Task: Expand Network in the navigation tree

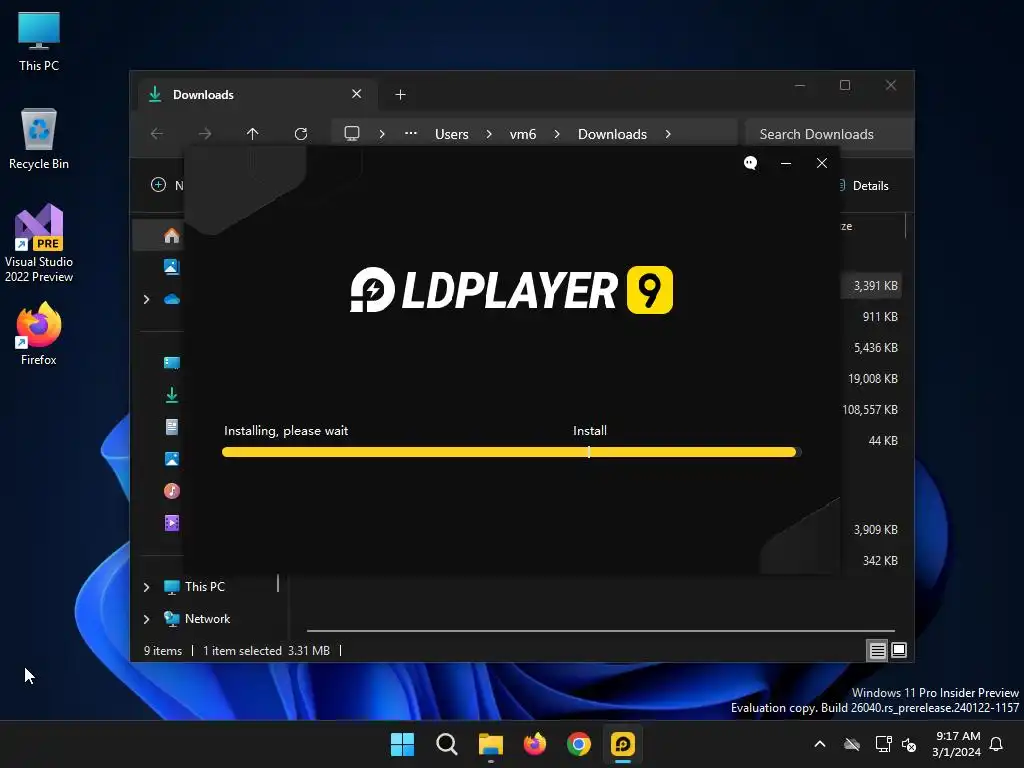Action: [146, 619]
